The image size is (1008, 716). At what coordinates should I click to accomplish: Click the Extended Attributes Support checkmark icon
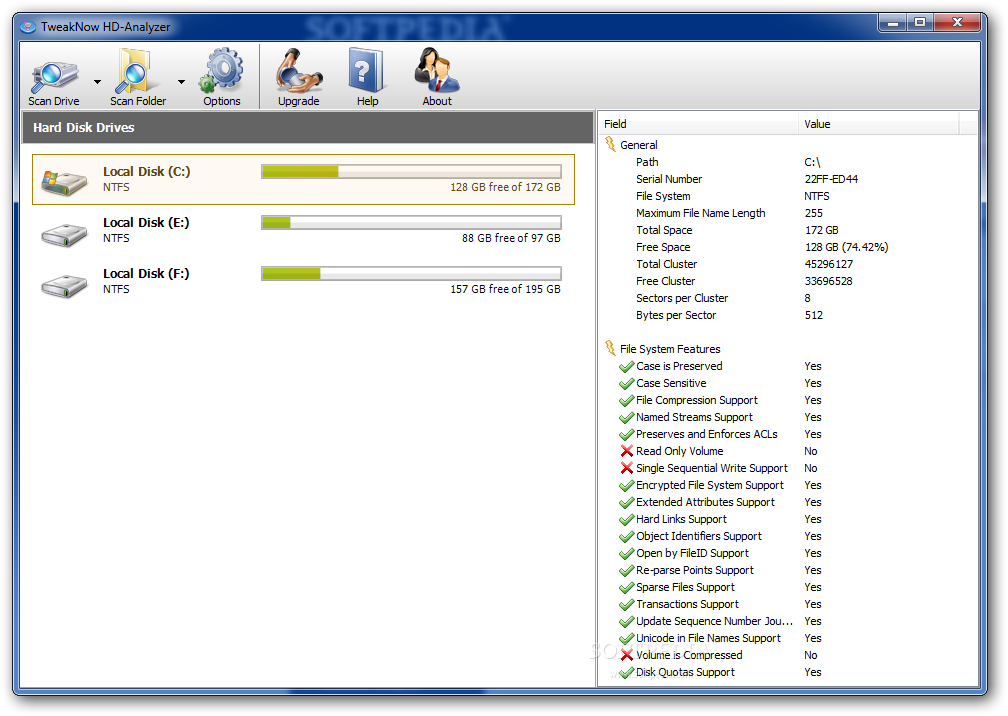626,503
